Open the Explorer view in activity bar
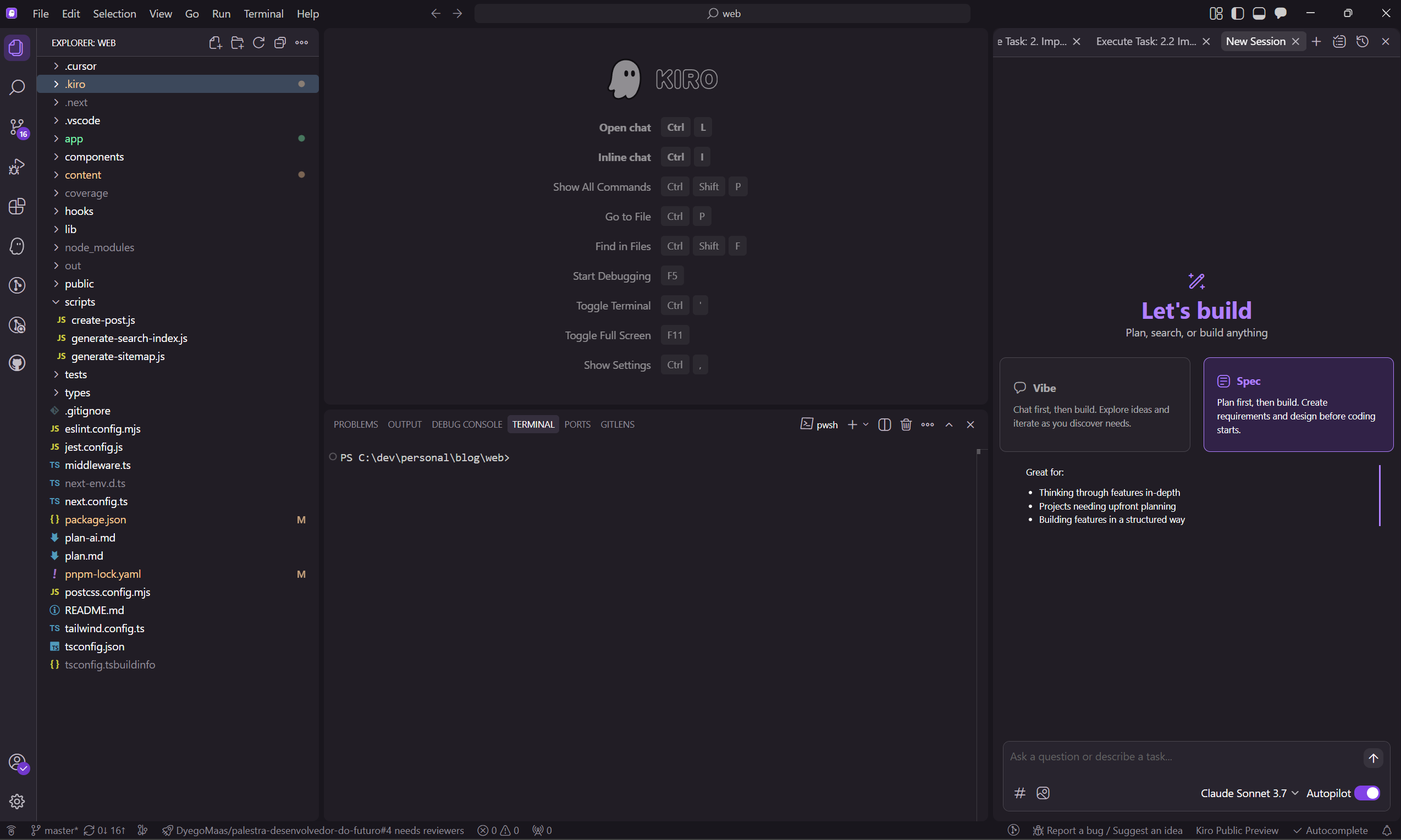Screen dimensions: 1401x840 (x=17, y=47)
